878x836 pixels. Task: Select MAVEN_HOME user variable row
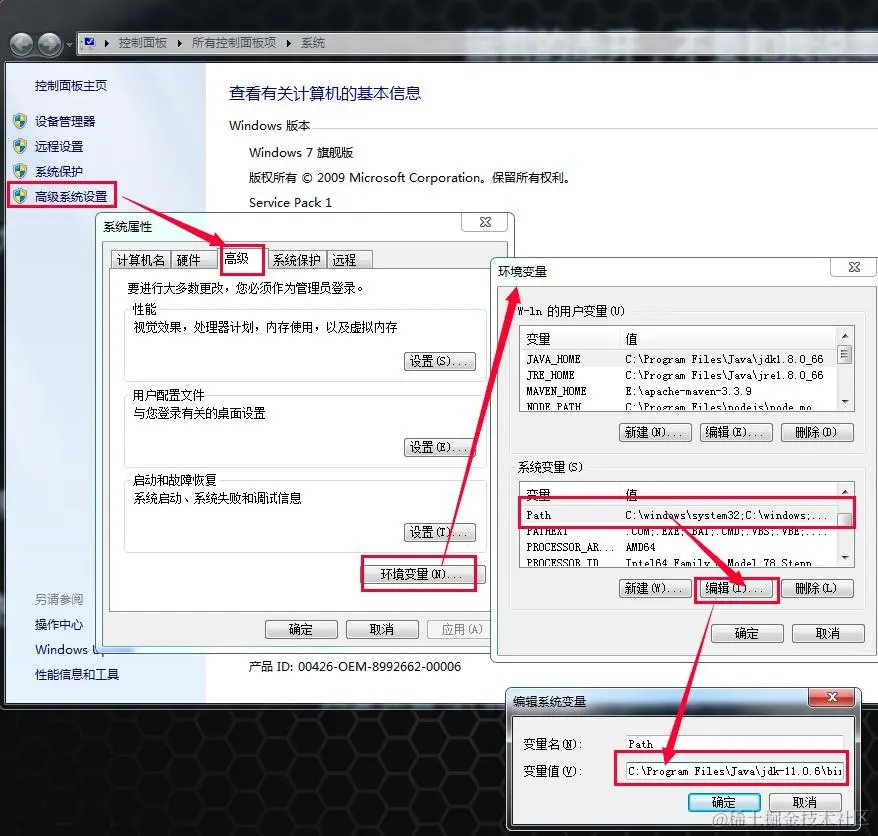(x=678, y=391)
